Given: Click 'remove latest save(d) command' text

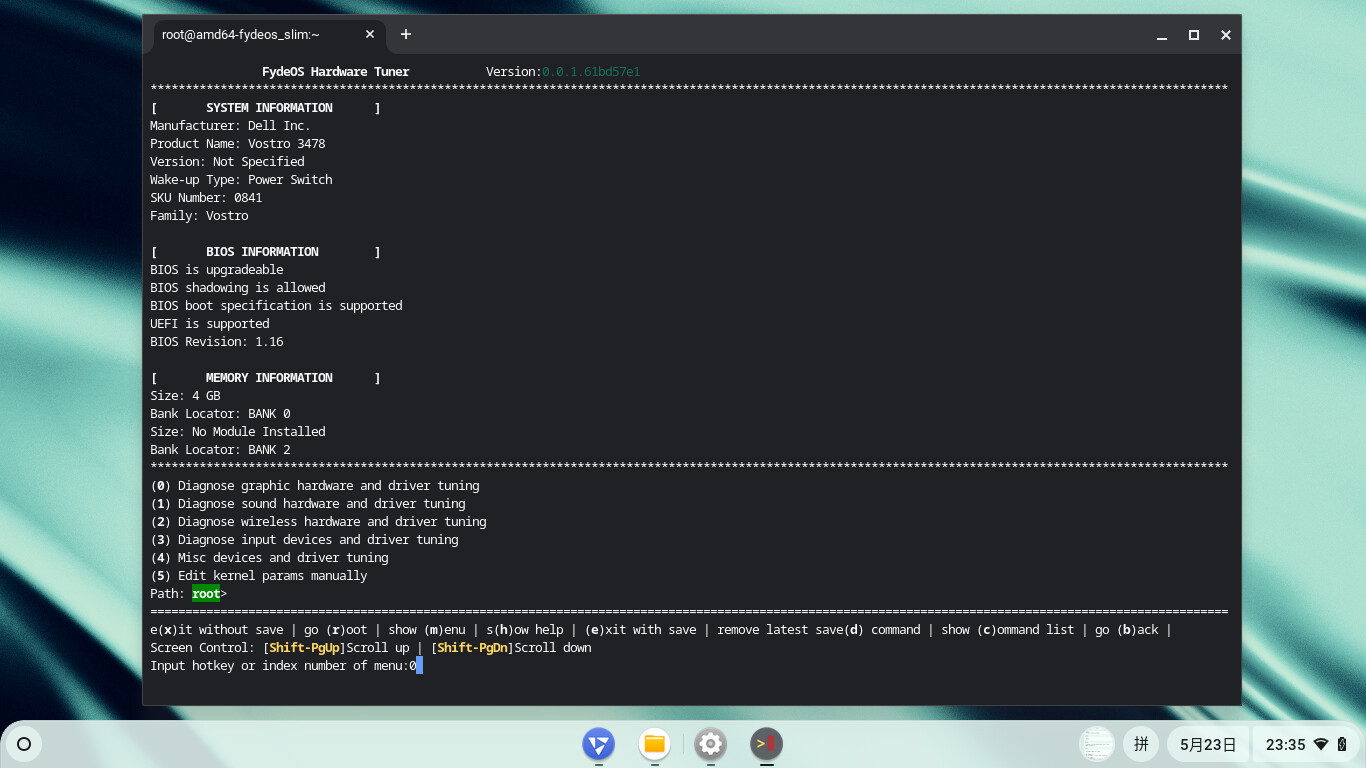Looking at the screenshot, I should 819,630.
